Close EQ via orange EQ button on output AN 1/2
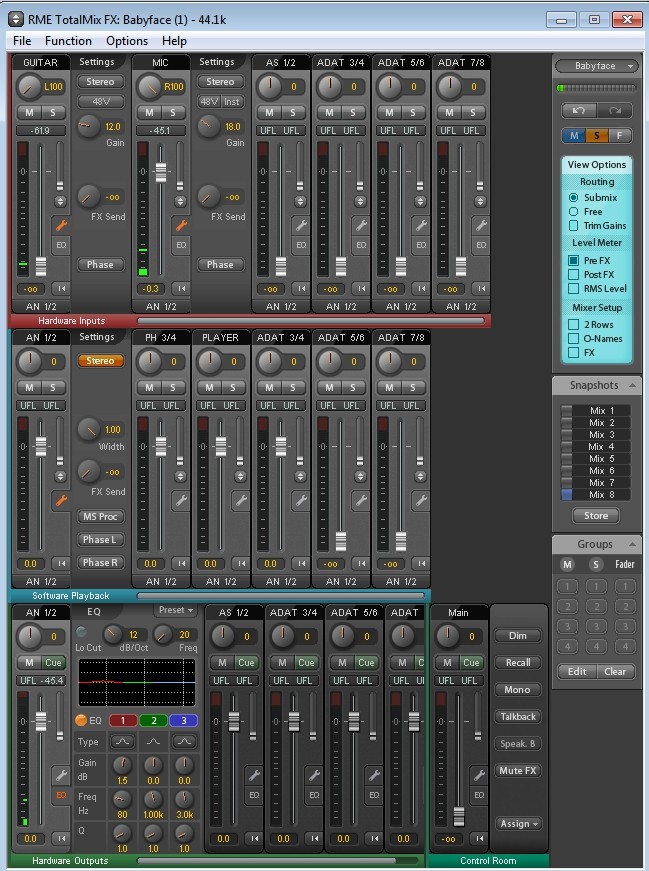 (x=61, y=795)
